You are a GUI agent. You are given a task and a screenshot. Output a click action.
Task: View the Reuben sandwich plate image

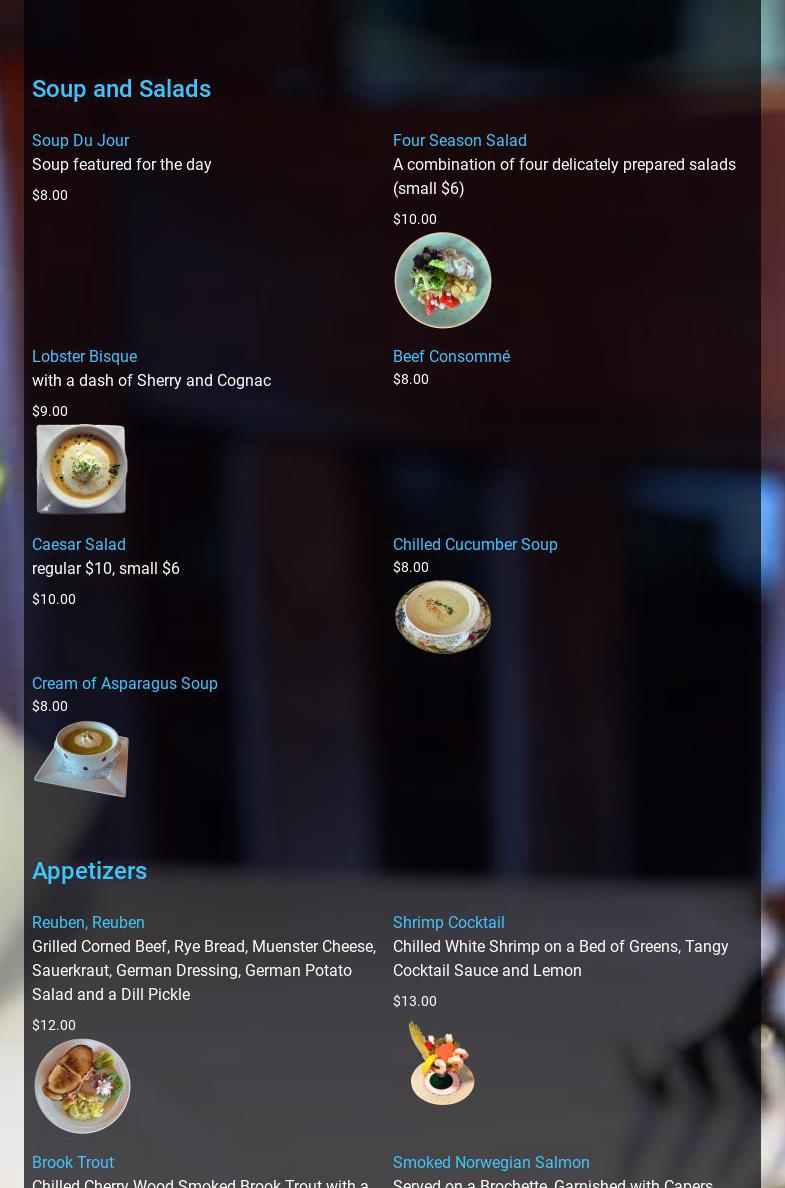pos(83,1086)
